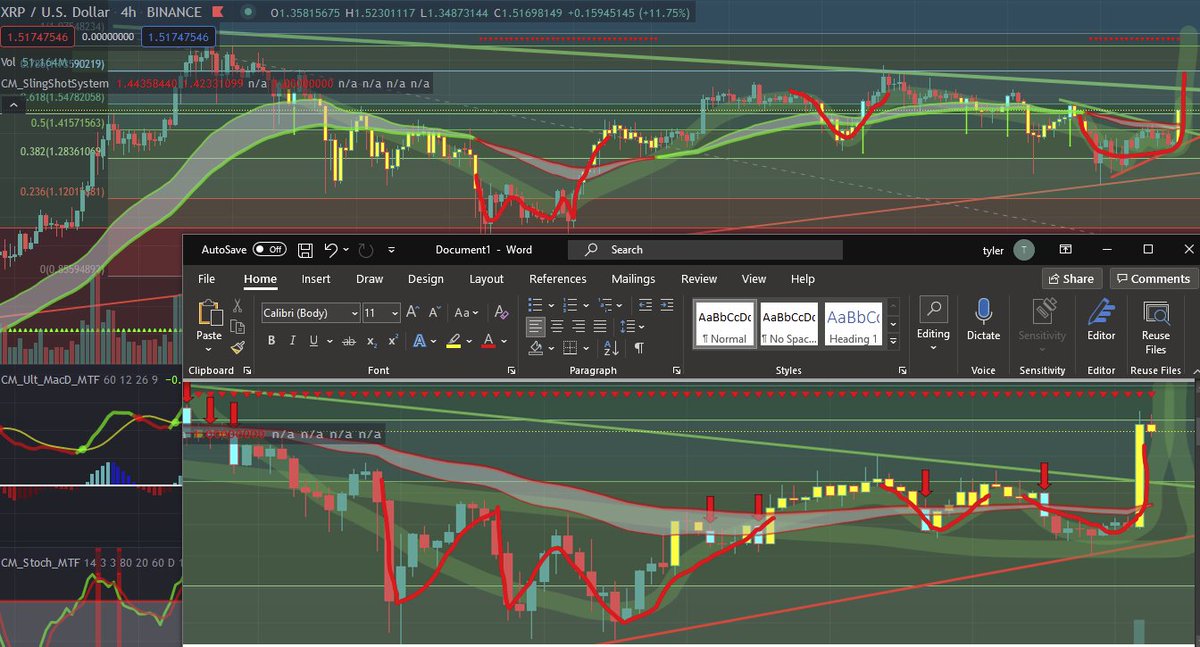The height and width of the screenshot is (647, 1200).
Task: Apply the Heading 1 style
Action: (x=853, y=325)
